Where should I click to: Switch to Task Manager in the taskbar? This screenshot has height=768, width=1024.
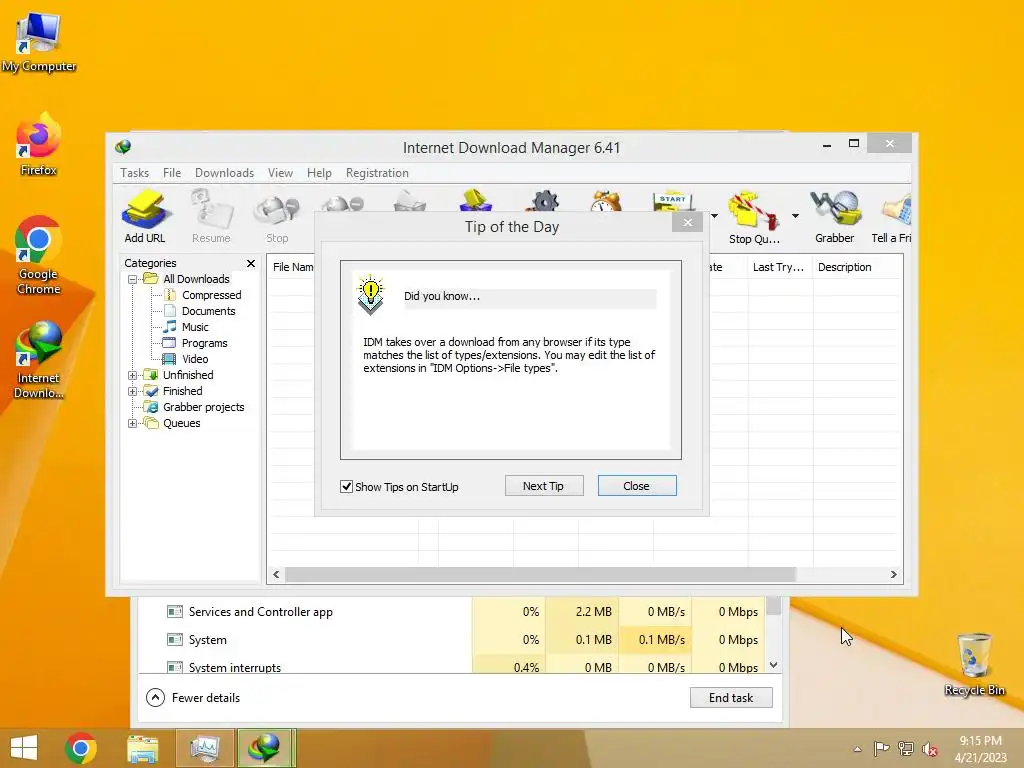pyautogui.click(x=205, y=748)
